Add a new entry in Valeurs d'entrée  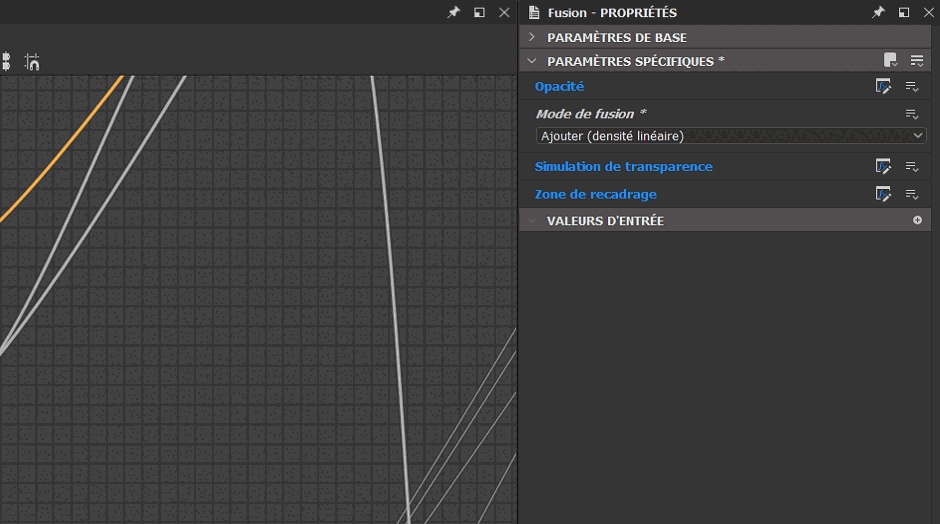coord(917,220)
